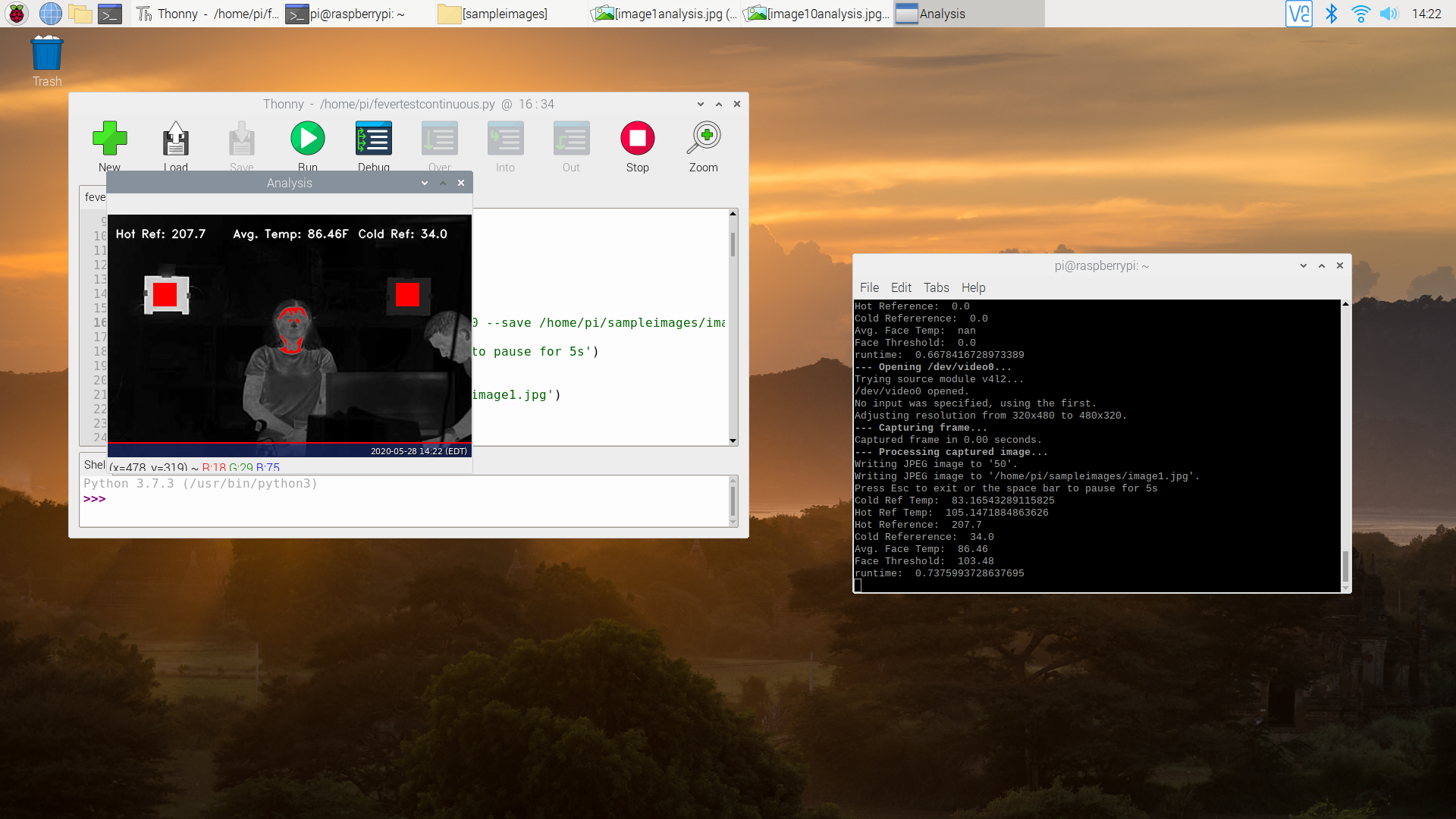1456x819 pixels.
Task: Click the Load file icon
Action: coord(175,140)
